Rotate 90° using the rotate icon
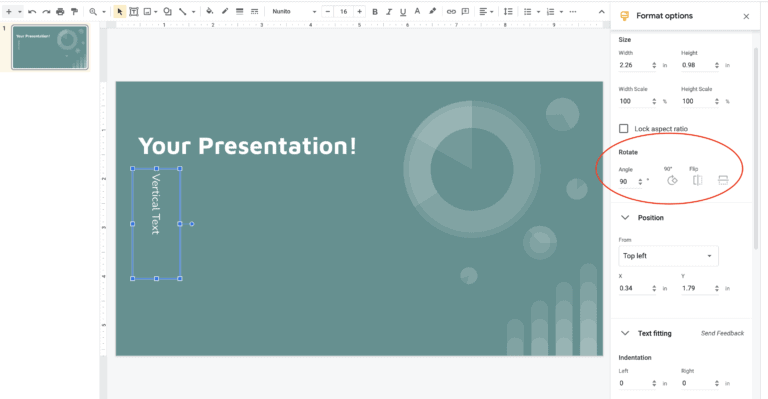 click(672, 181)
